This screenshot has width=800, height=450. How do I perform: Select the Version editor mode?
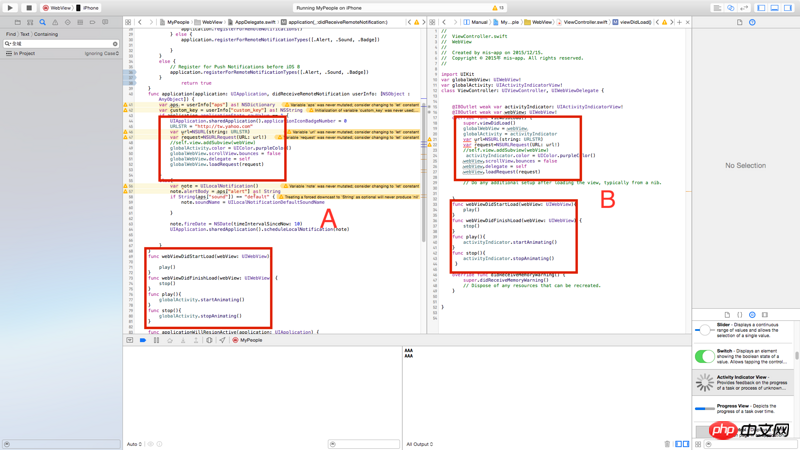(744, 8)
